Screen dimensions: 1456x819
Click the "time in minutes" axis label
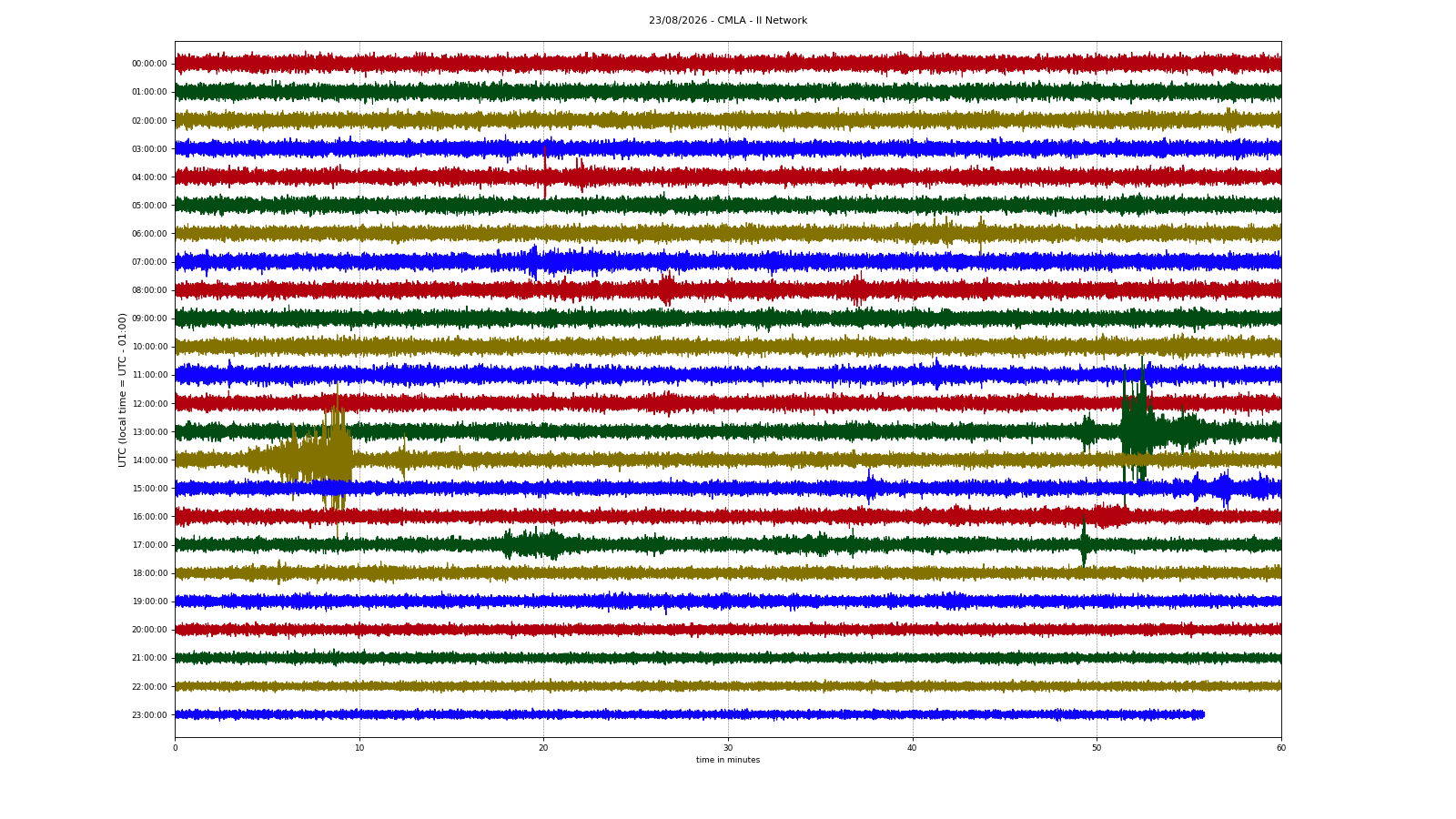coord(728,760)
